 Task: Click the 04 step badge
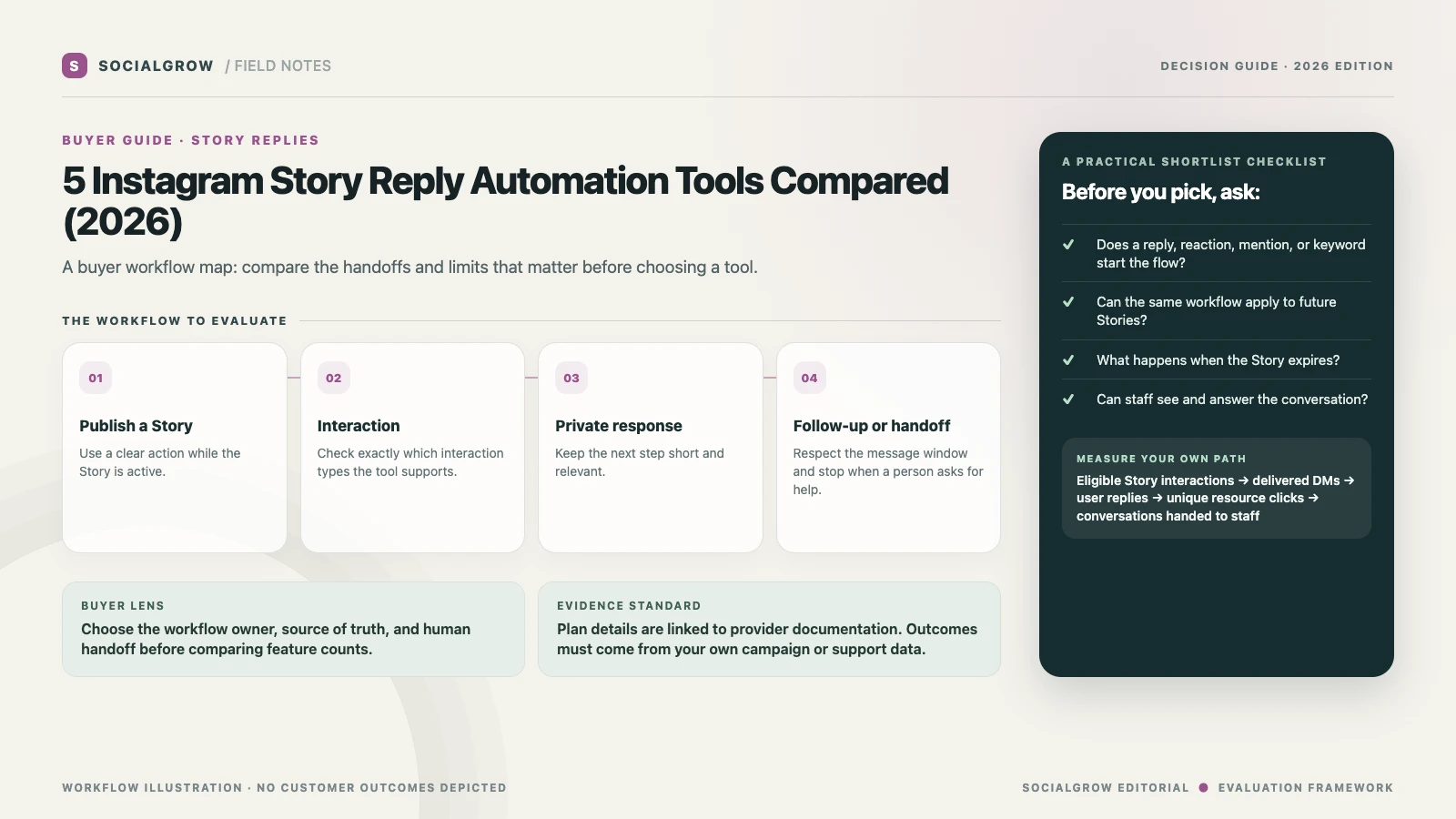click(810, 378)
